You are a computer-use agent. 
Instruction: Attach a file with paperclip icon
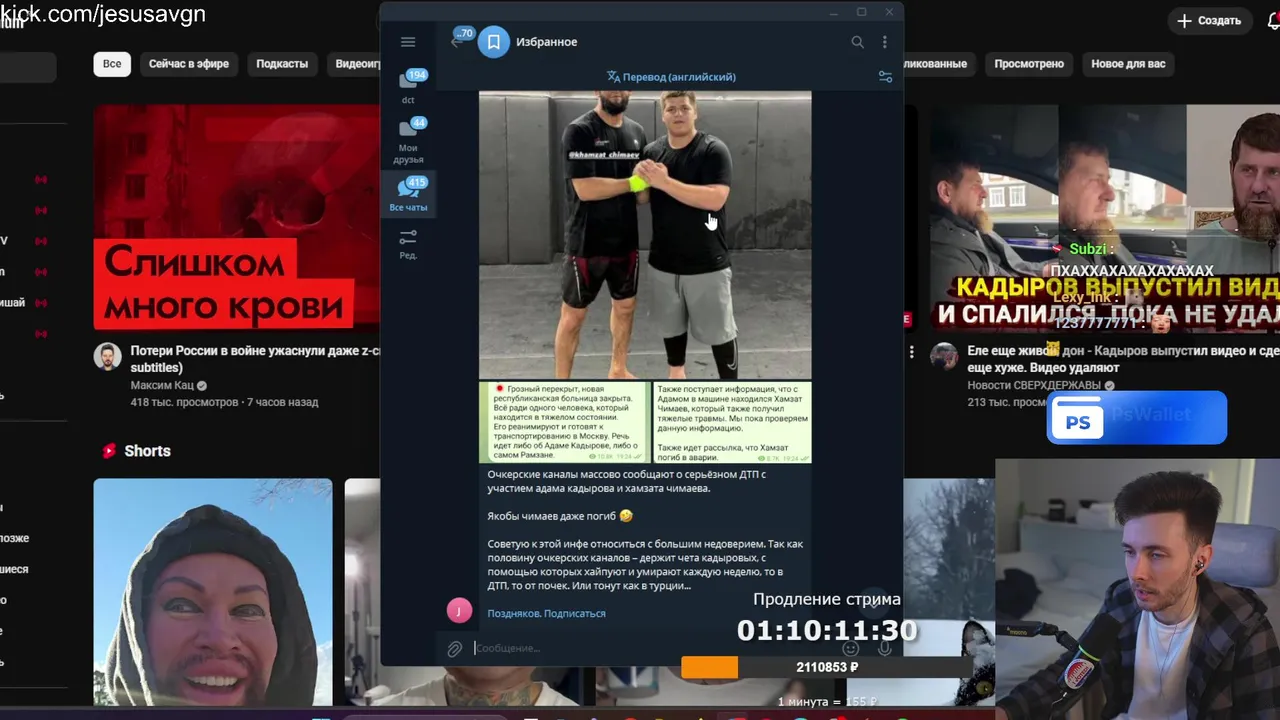tap(454, 649)
